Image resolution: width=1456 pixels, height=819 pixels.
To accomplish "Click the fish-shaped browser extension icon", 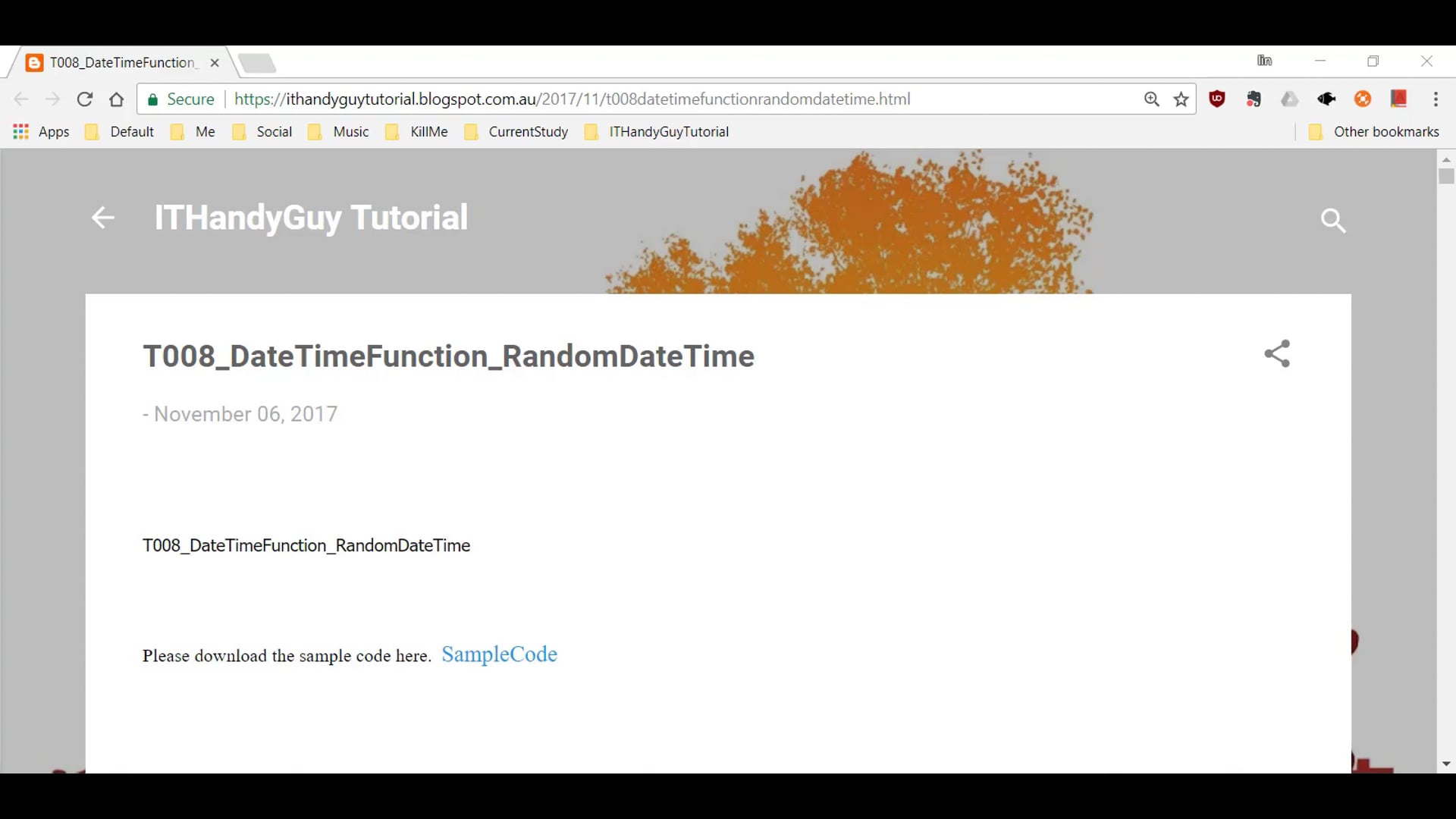I will (x=1326, y=99).
